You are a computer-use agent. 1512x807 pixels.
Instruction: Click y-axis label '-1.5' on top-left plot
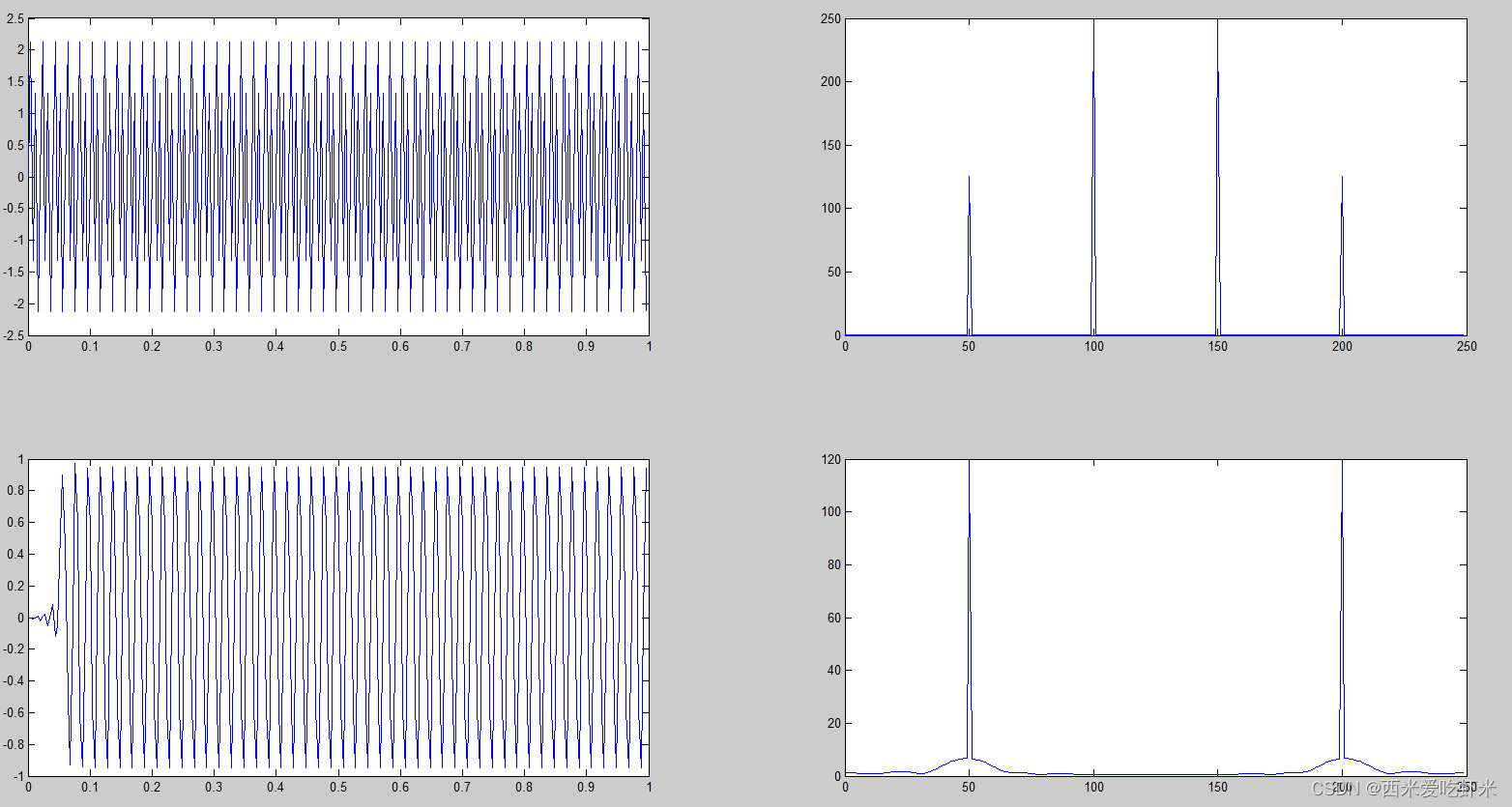14,272
